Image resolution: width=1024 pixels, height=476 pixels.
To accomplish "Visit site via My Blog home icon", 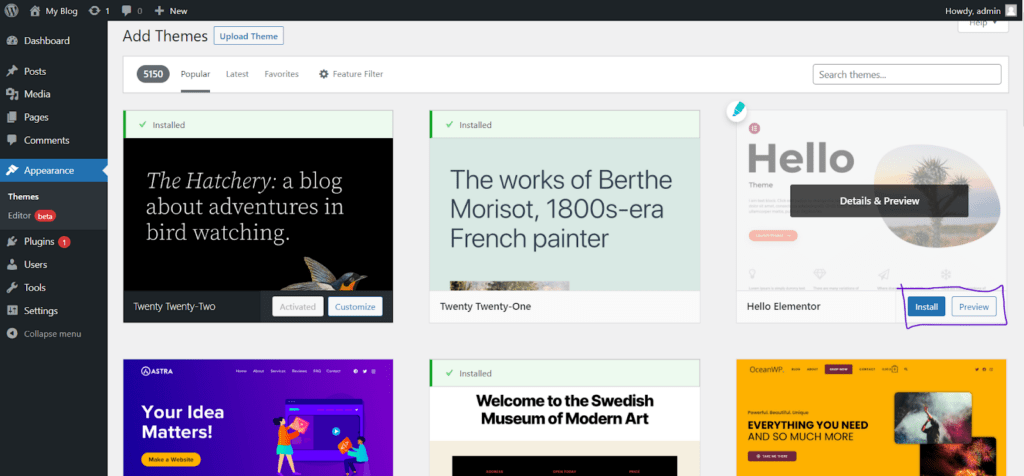I will point(35,10).
